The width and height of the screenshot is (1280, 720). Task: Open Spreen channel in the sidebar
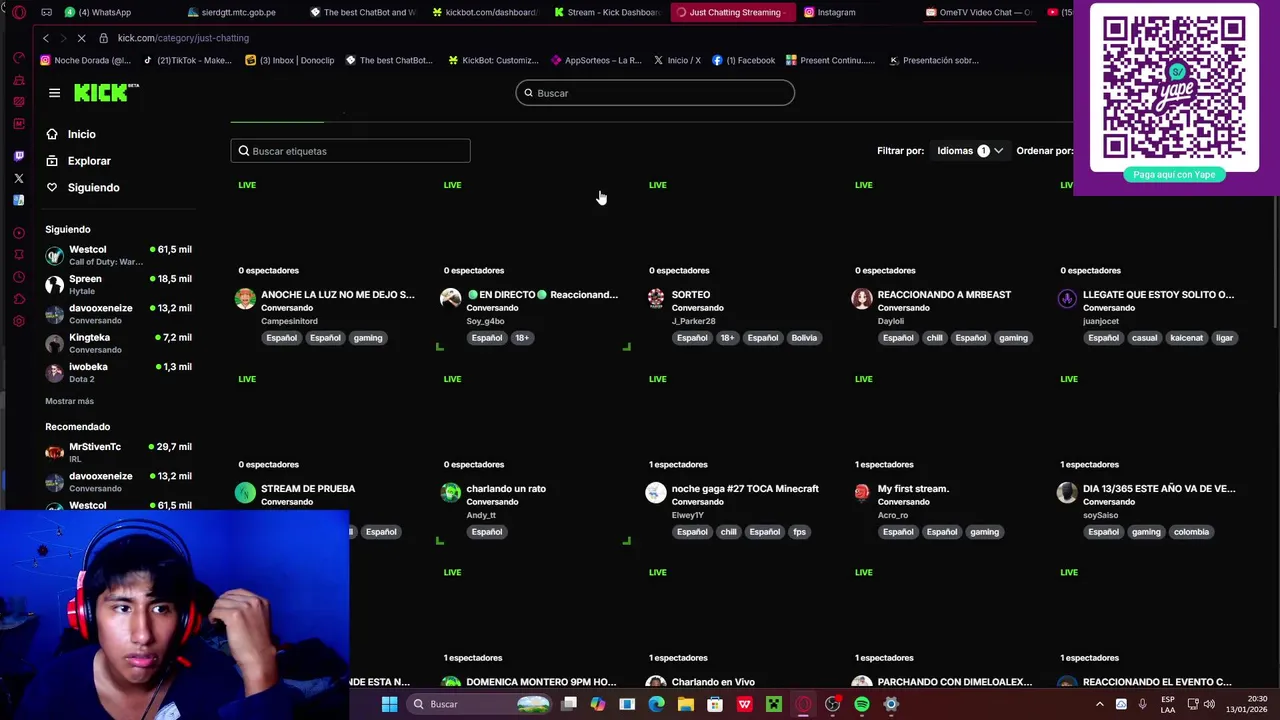click(x=118, y=284)
